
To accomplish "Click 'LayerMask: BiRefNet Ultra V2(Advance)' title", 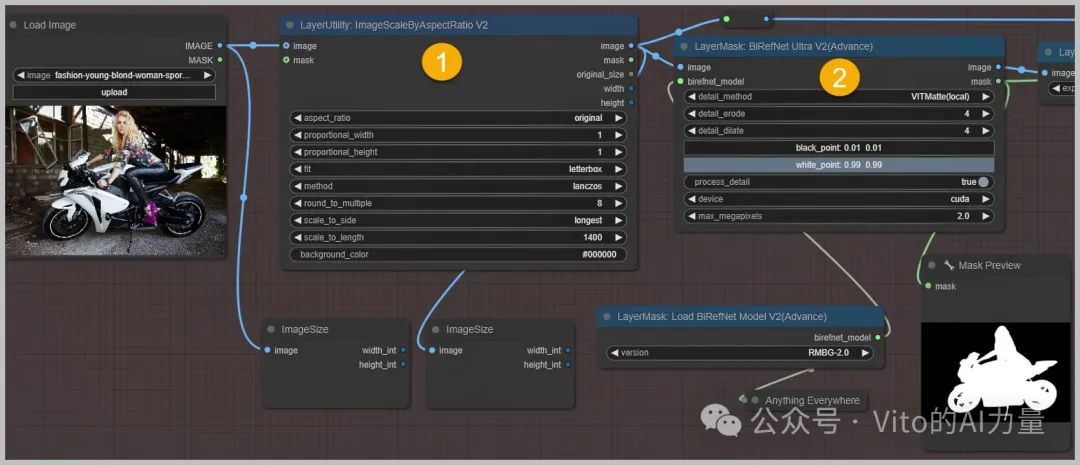I will 783,46.
